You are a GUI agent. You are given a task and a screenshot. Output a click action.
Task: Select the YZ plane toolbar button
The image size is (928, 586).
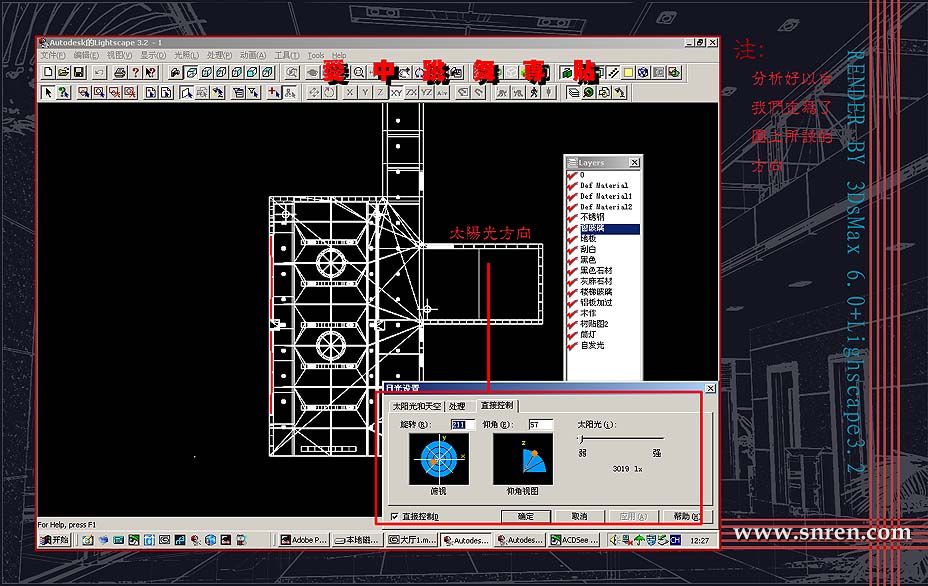[x=426, y=92]
